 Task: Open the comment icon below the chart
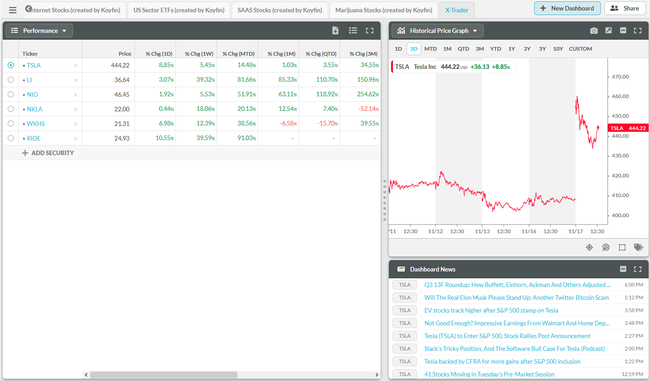(606, 248)
